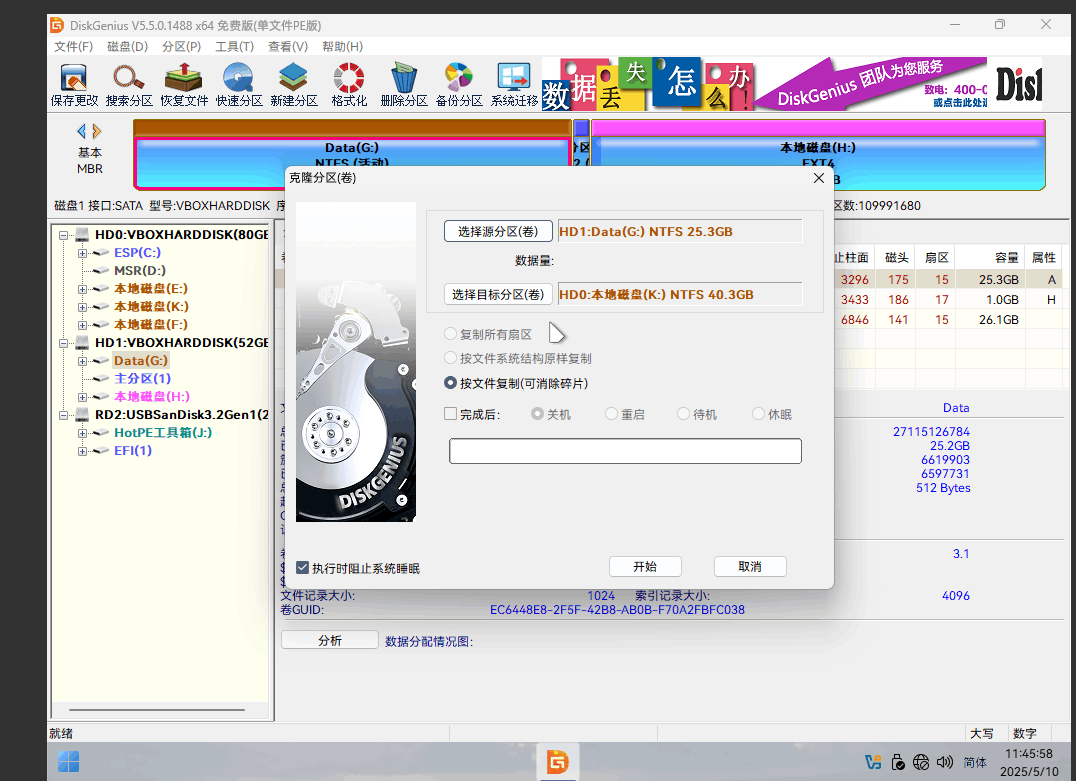Click the HD1 VBOXHARDDISK disk icon in tree
Screen dimensions: 1076x781
(82, 342)
